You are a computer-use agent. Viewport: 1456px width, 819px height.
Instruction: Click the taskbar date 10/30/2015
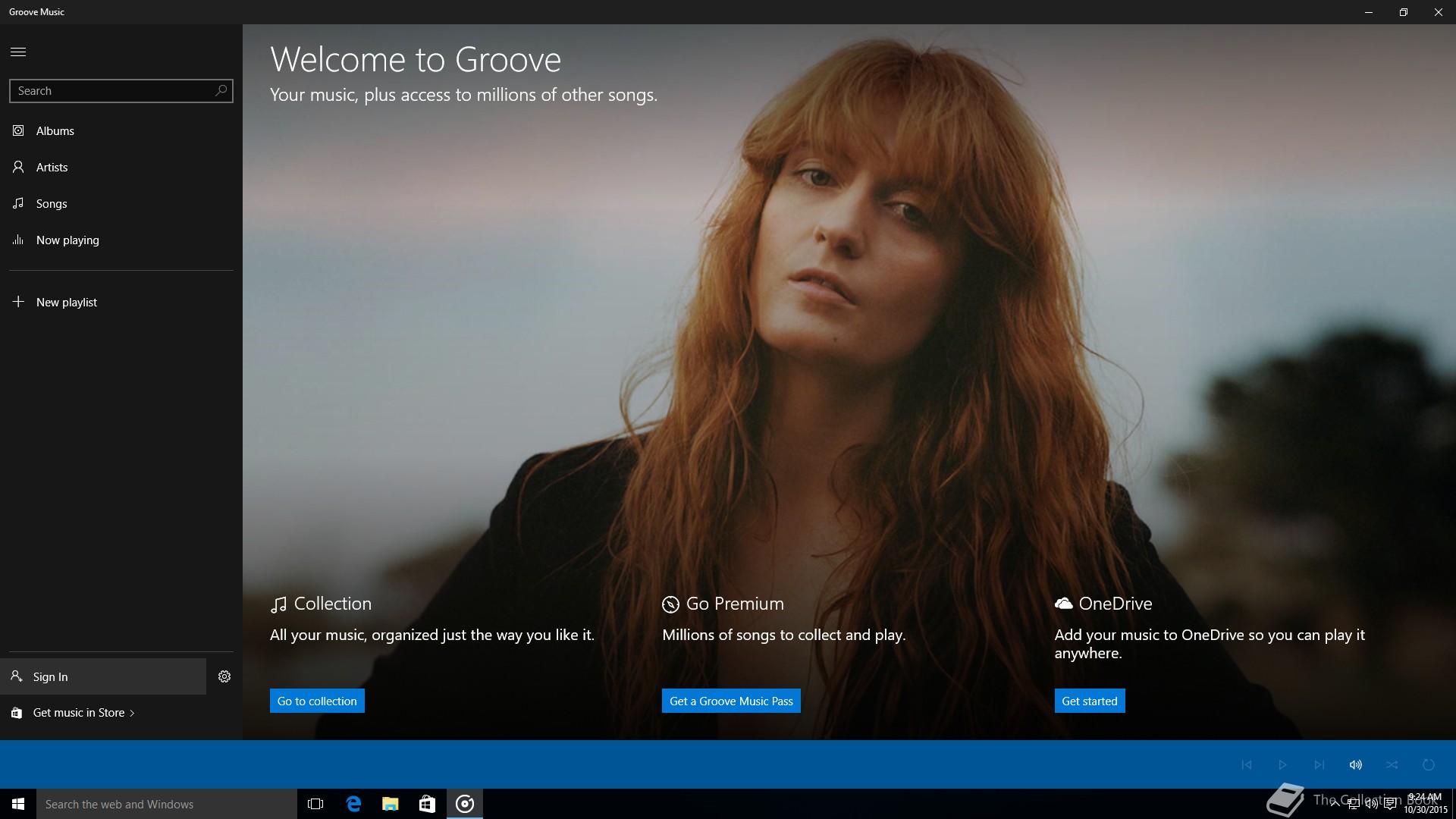click(x=1426, y=810)
